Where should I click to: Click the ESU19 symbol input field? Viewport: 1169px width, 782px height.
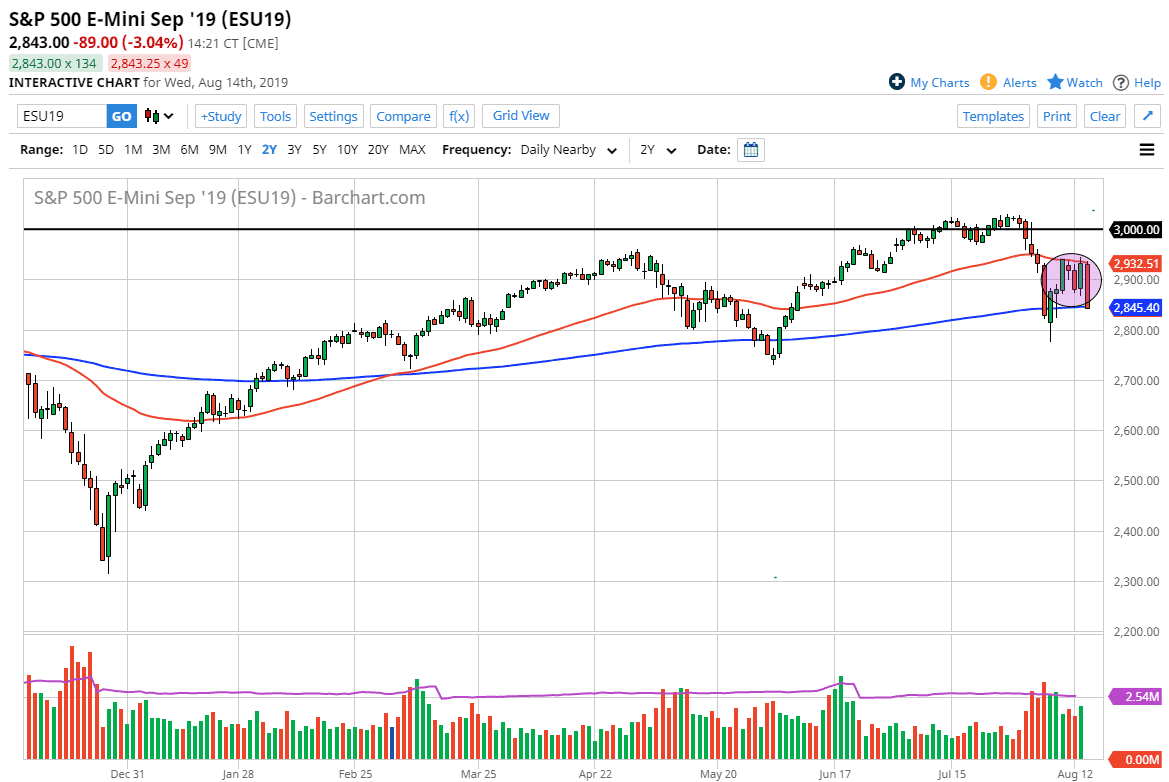coord(60,116)
